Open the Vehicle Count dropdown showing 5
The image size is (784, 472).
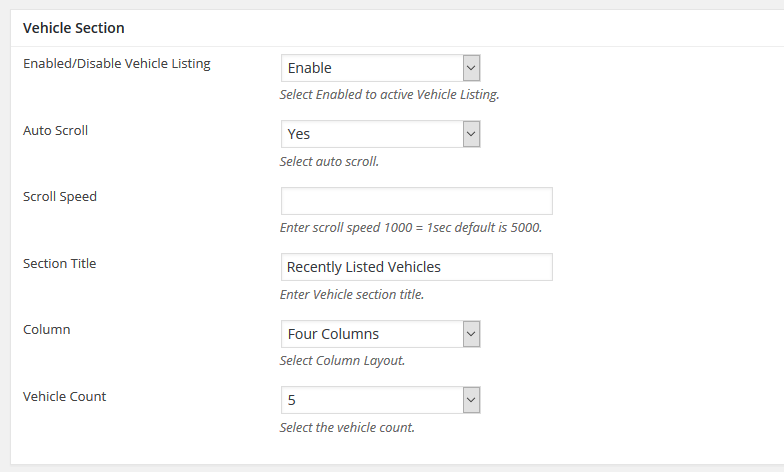point(380,400)
